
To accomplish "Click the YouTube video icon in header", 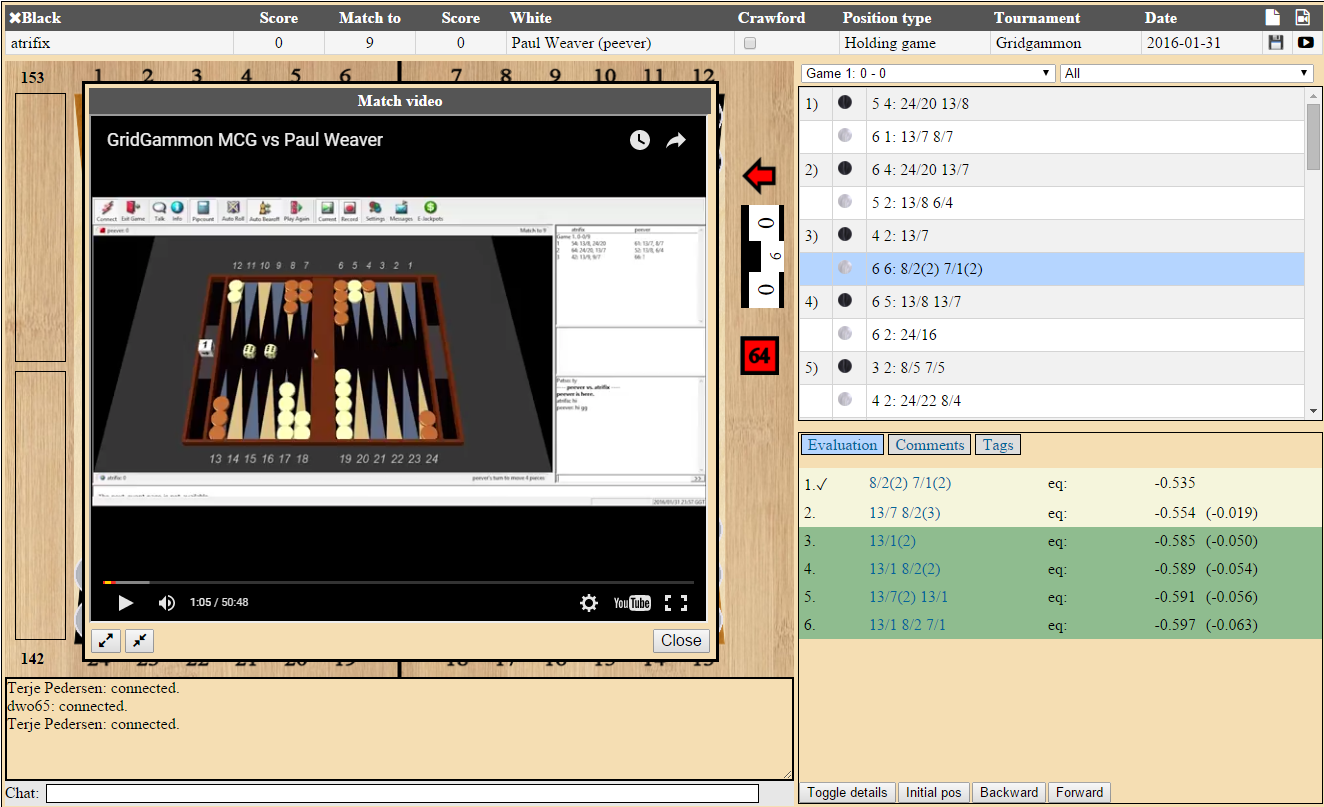I will coord(1305,43).
